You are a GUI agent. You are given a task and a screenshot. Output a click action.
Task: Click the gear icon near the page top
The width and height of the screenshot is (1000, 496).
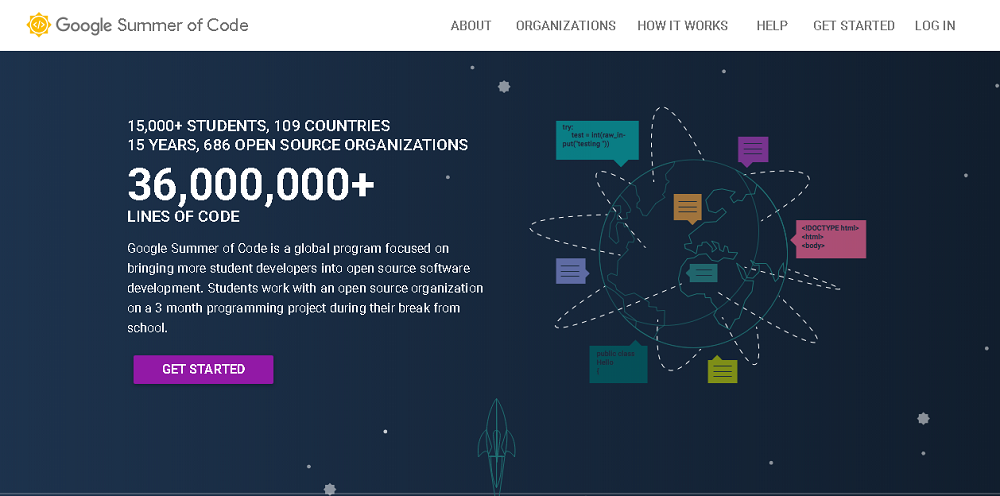tap(504, 87)
